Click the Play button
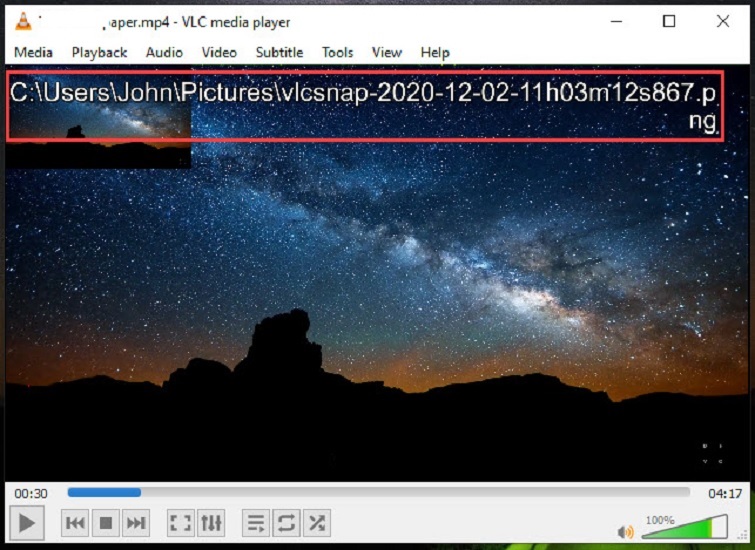Image resolution: width=755 pixels, height=550 pixels. [27, 523]
